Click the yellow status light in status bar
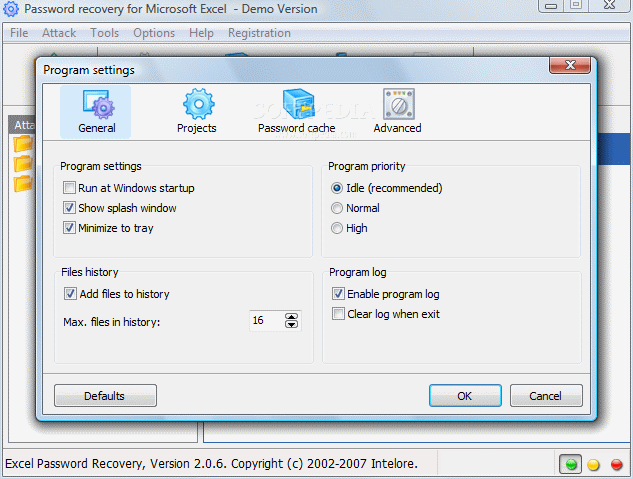The width and height of the screenshot is (633, 479). [593, 464]
